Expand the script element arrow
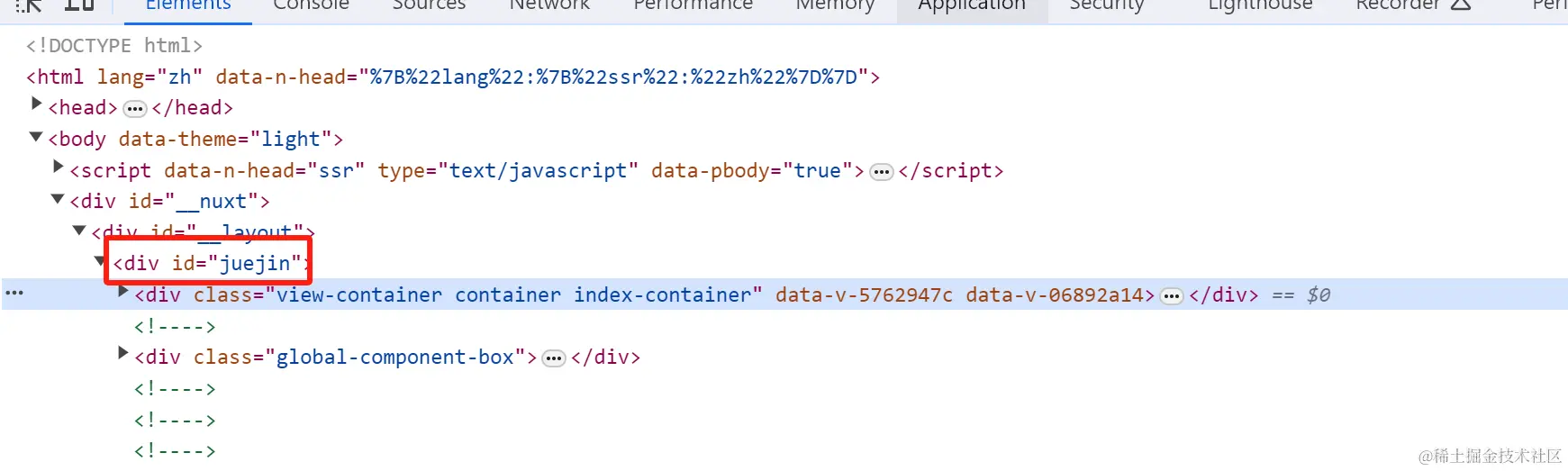The width and height of the screenshot is (1568, 471). [x=59, y=167]
